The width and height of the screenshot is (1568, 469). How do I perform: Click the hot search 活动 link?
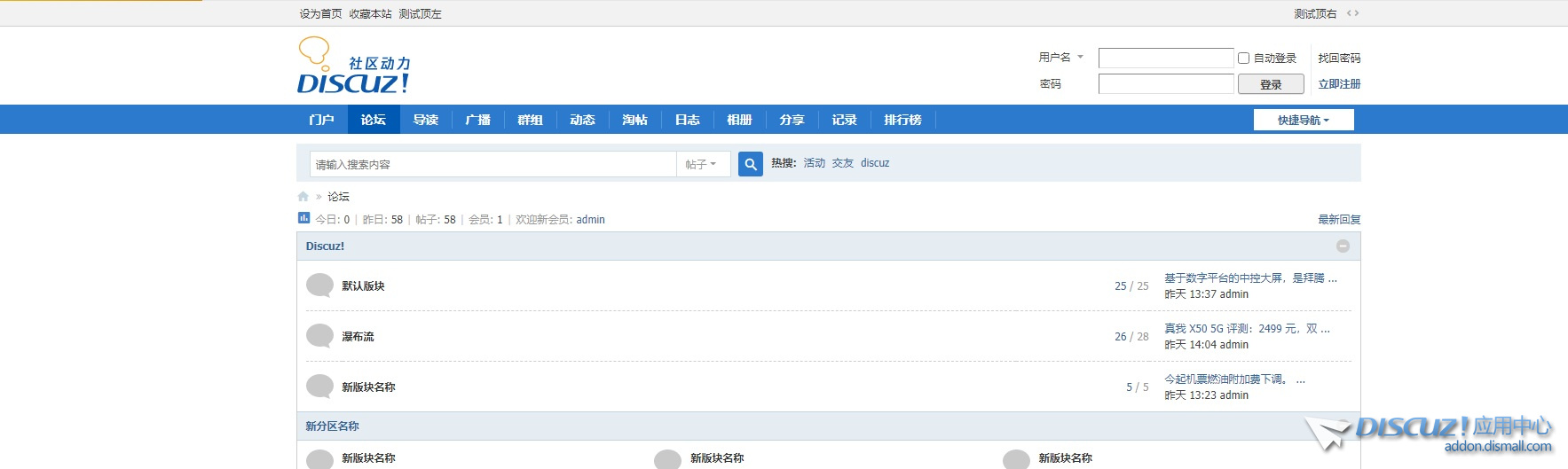tap(815, 163)
